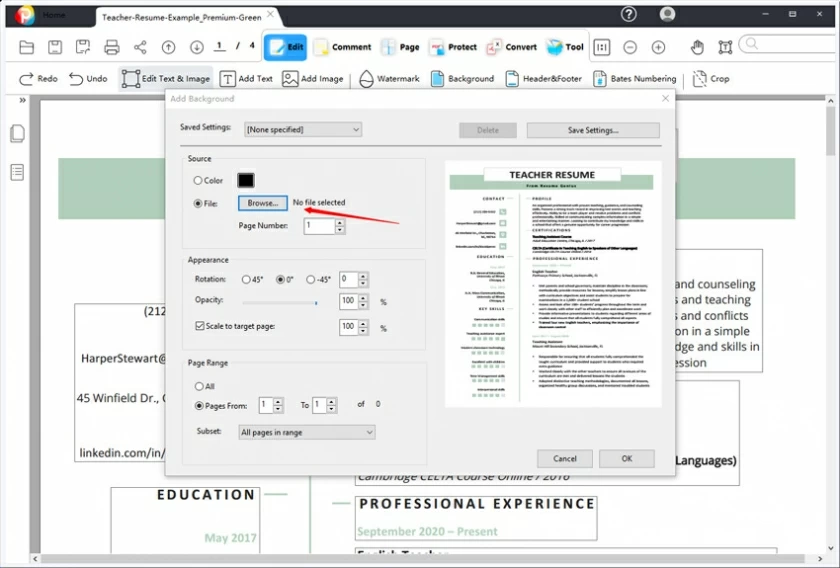This screenshot has height=568, width=840.
Task: Toggle Scale to target page checkbox
Action: (200, 326)
